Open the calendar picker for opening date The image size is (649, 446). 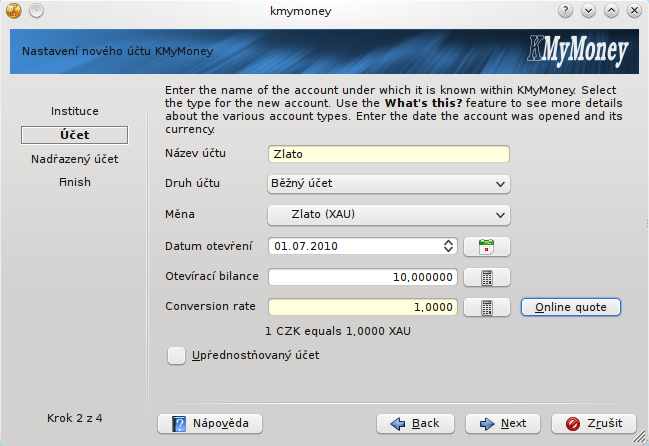[487, 247]
